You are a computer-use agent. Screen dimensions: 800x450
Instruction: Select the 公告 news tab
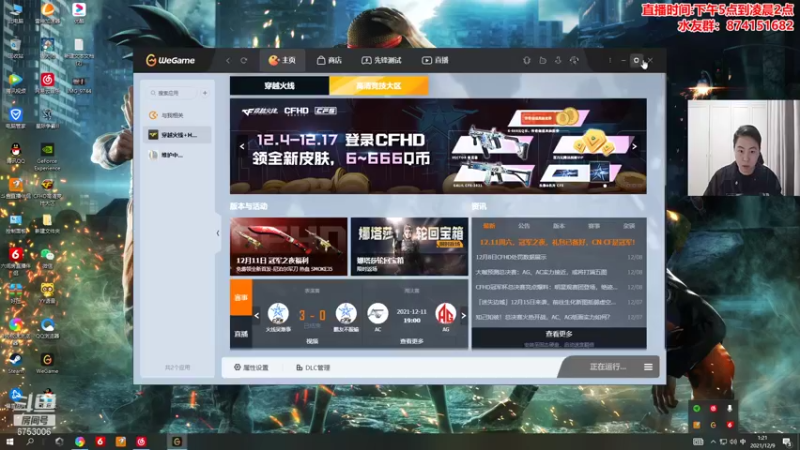pyautogui.click(x=524, y=226)
